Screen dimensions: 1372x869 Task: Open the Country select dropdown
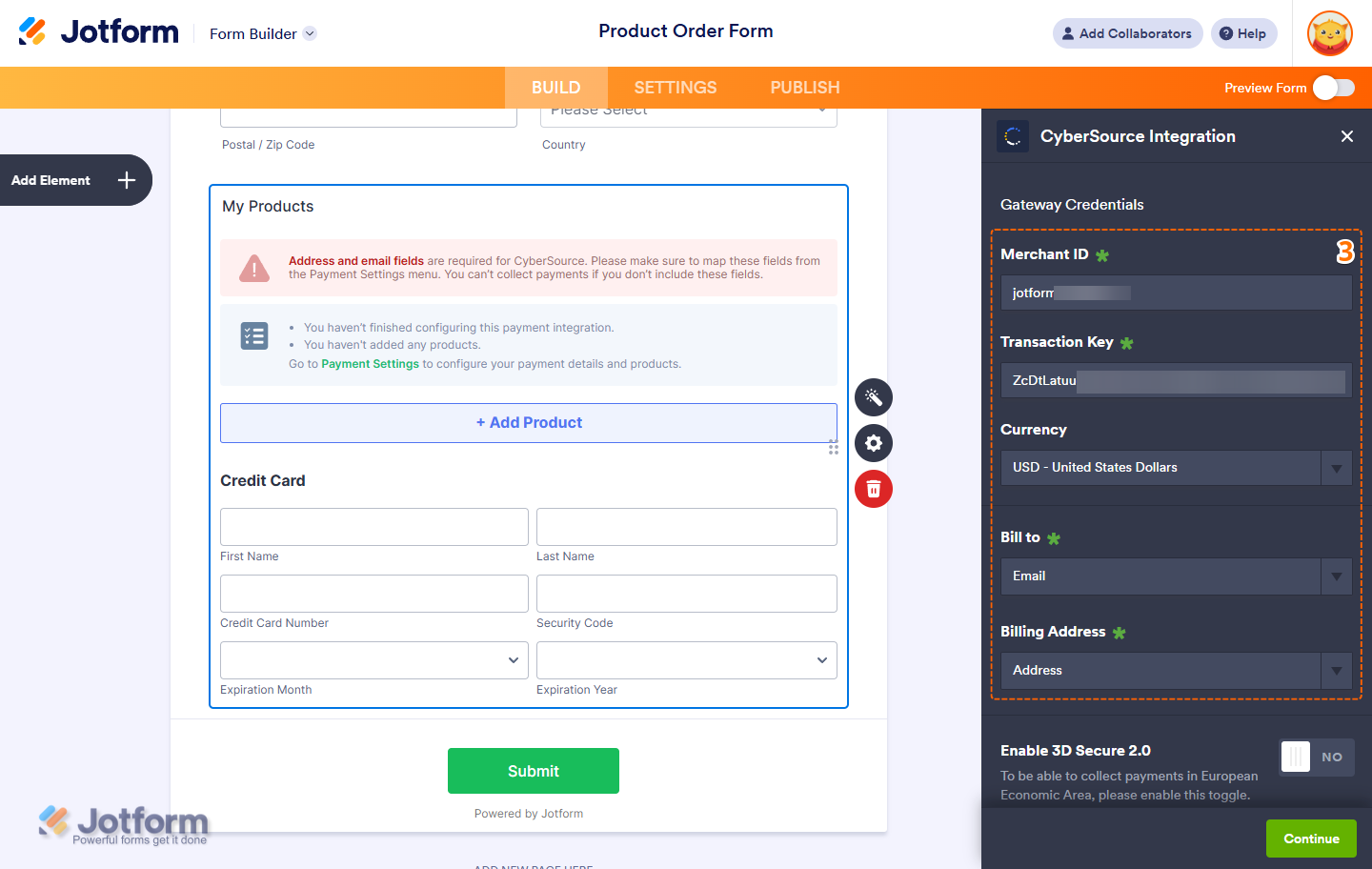pyautogui.click(x=689, y=116)
